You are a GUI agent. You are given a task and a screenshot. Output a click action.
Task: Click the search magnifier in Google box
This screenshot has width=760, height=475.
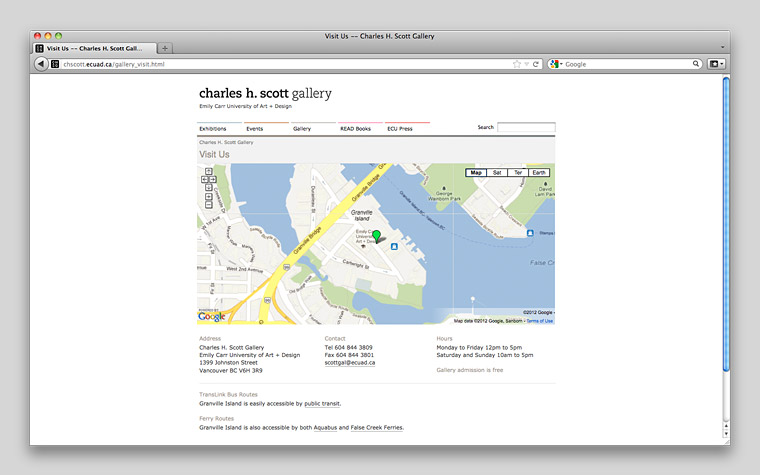696,64
